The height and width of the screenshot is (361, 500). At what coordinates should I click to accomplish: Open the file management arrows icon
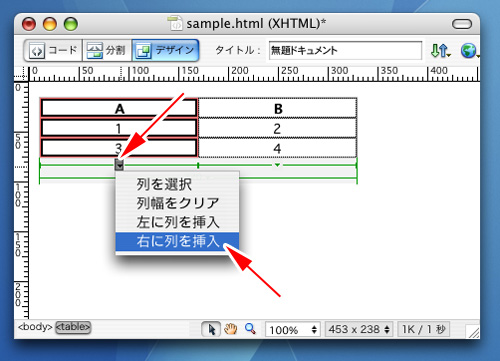pyautogui.click(x=440, y=51)
